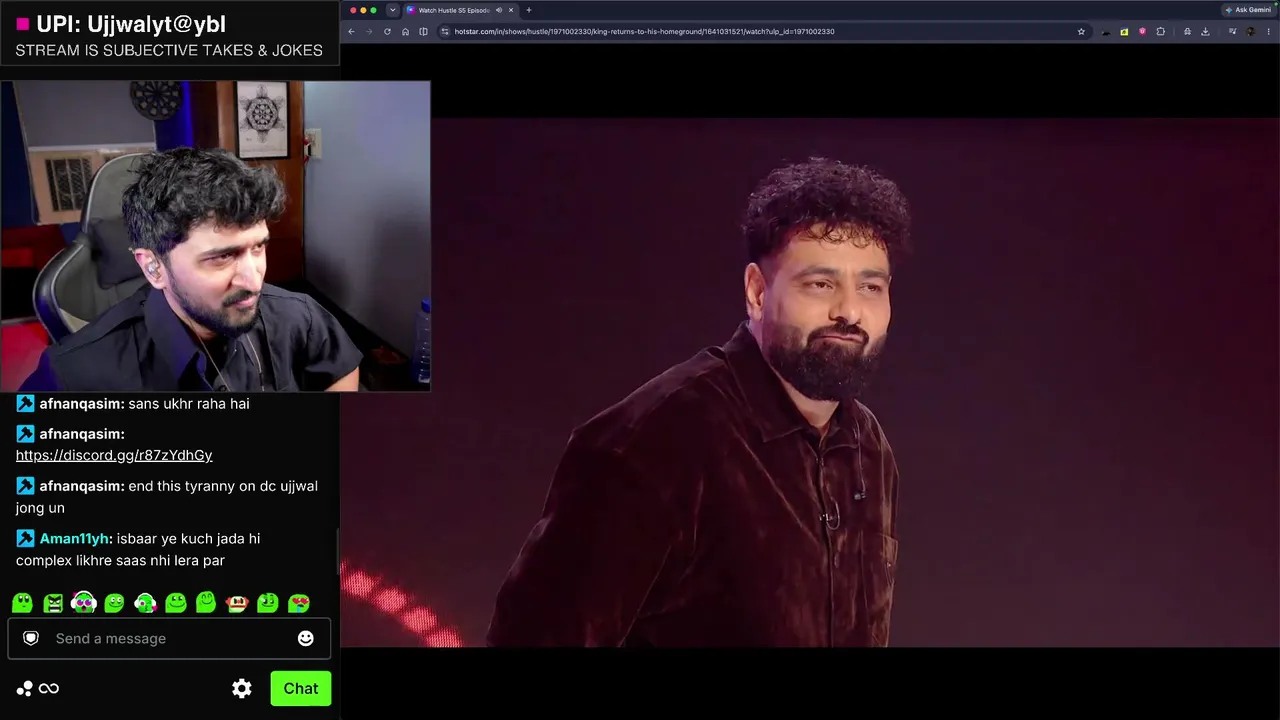This screenshot has height=720, width=1280.
Task: Click the Hotstar video player
Action: point(810,382)
